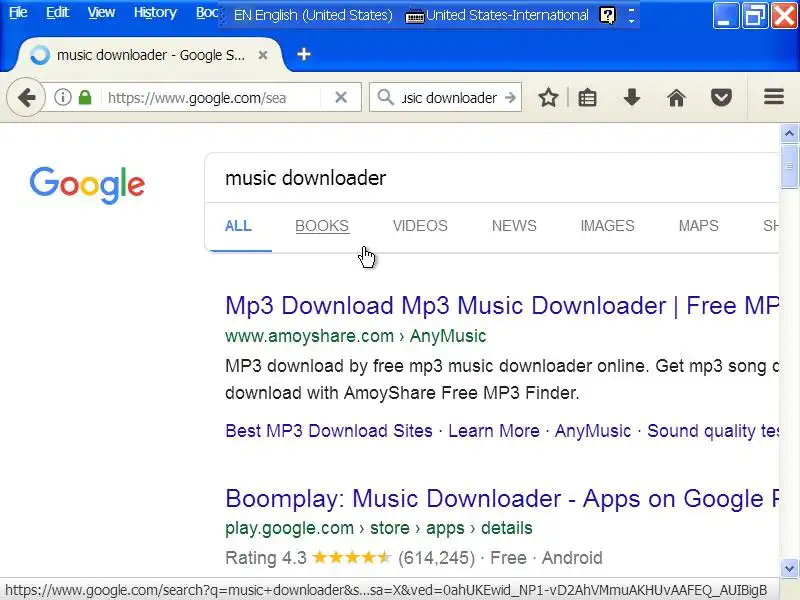
Task: Open a new tab with plus
Action: coord(304,54)
